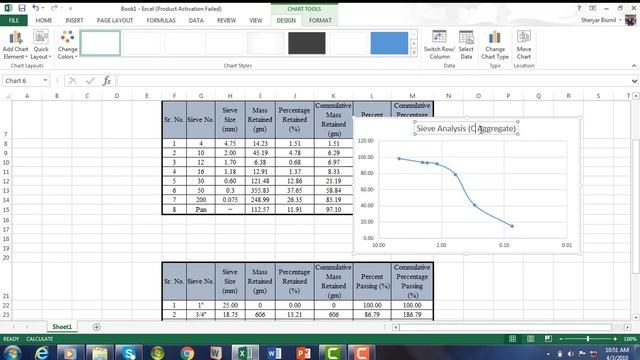
Task: Switch to the HOME tab
Action: [x=44, y=20]
